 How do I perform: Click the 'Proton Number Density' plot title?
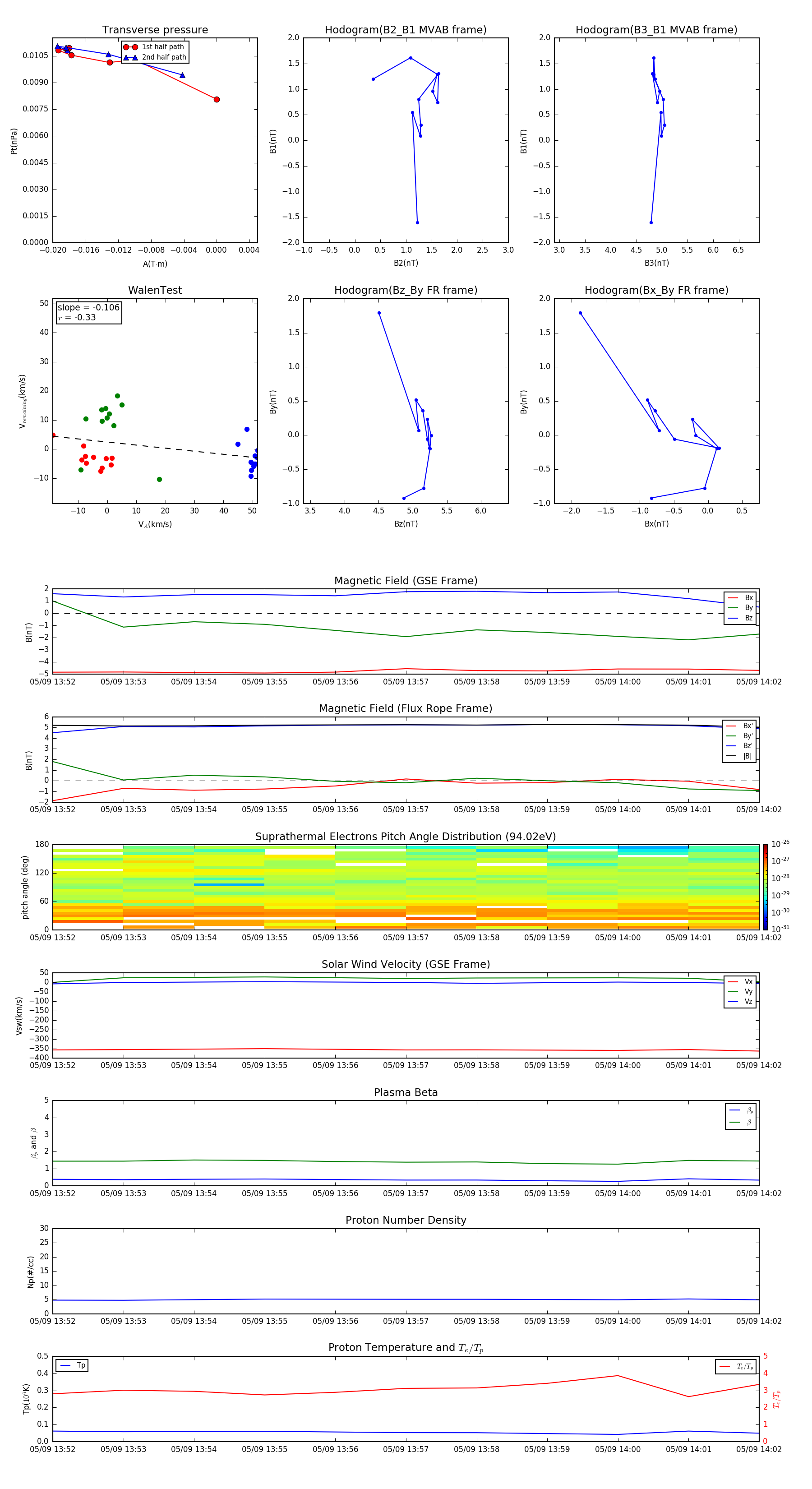point(406,1220)
